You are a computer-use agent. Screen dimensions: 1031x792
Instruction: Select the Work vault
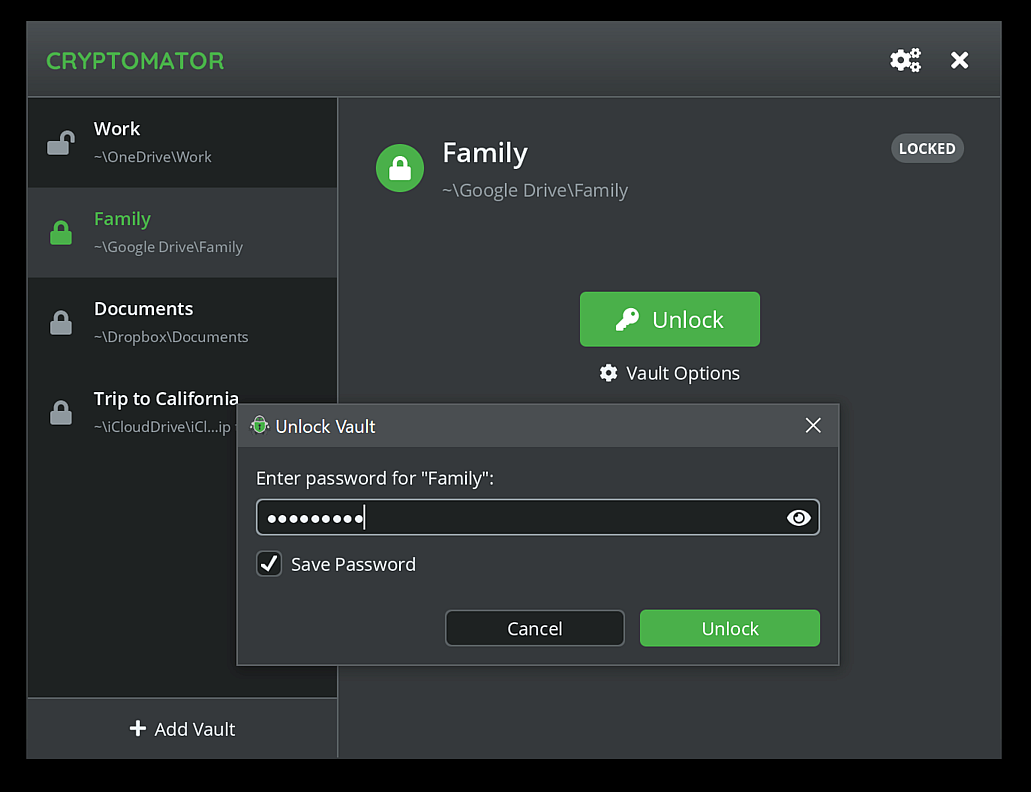point(182,143)
